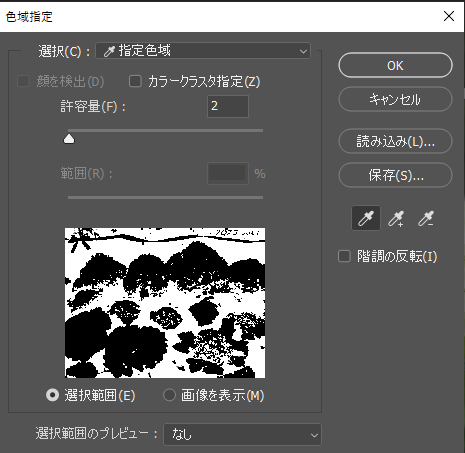Click the eyedropper icon inside 選択 dropdown
This screenshot has width=465, height=453.
109,51
